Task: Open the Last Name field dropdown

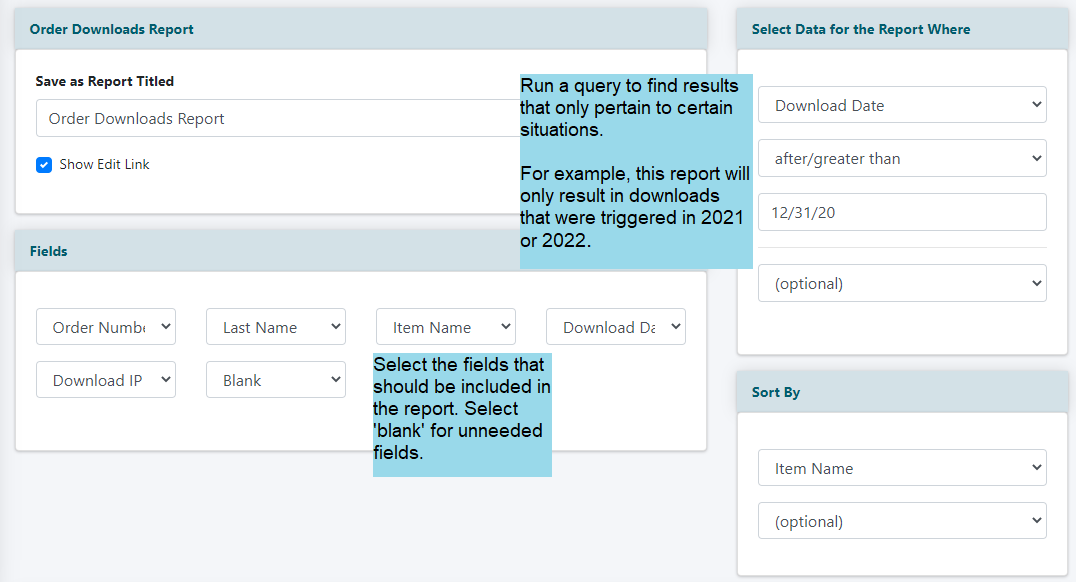Action: 276,327
